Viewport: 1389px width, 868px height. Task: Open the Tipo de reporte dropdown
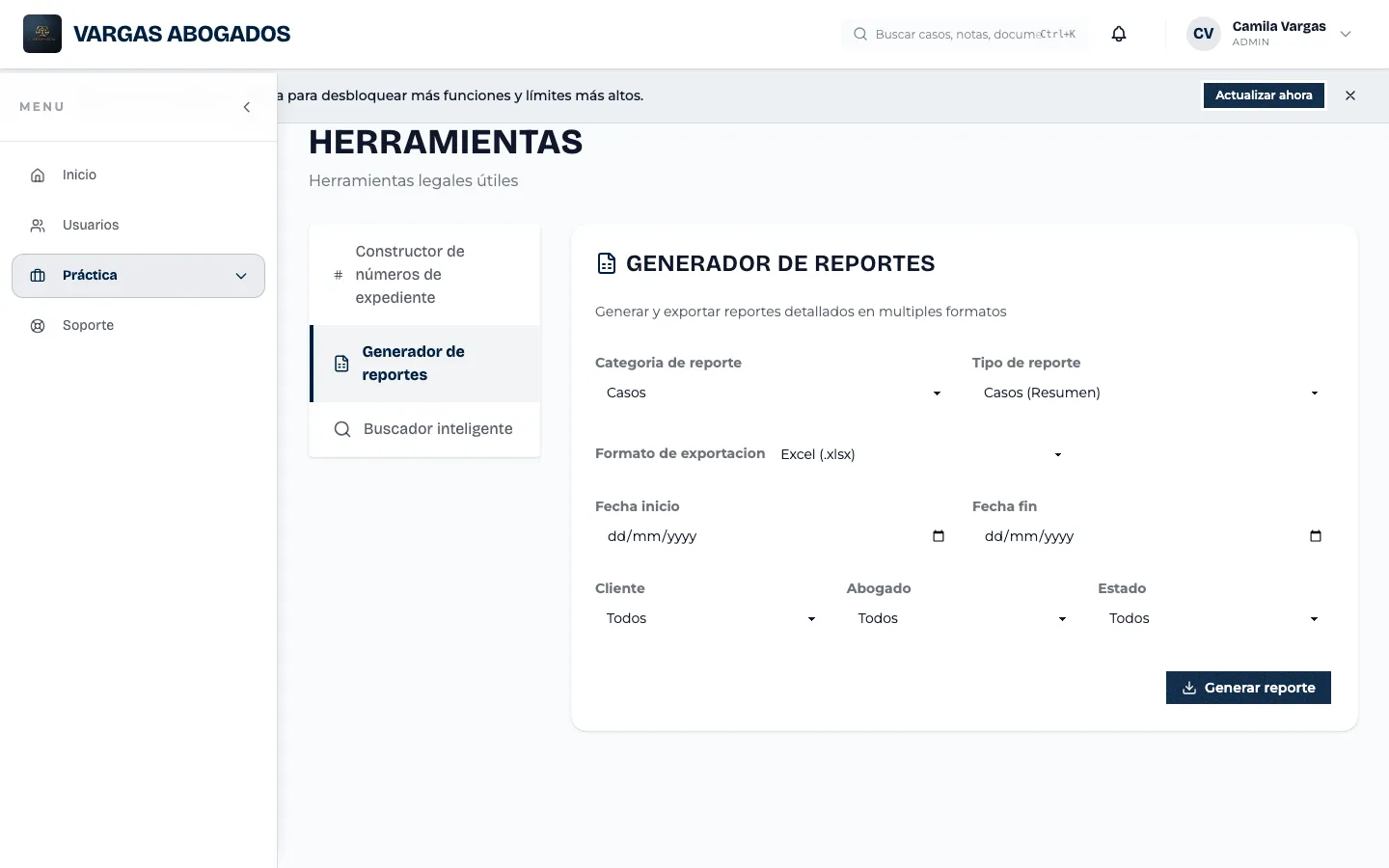tap(1150, 393)
